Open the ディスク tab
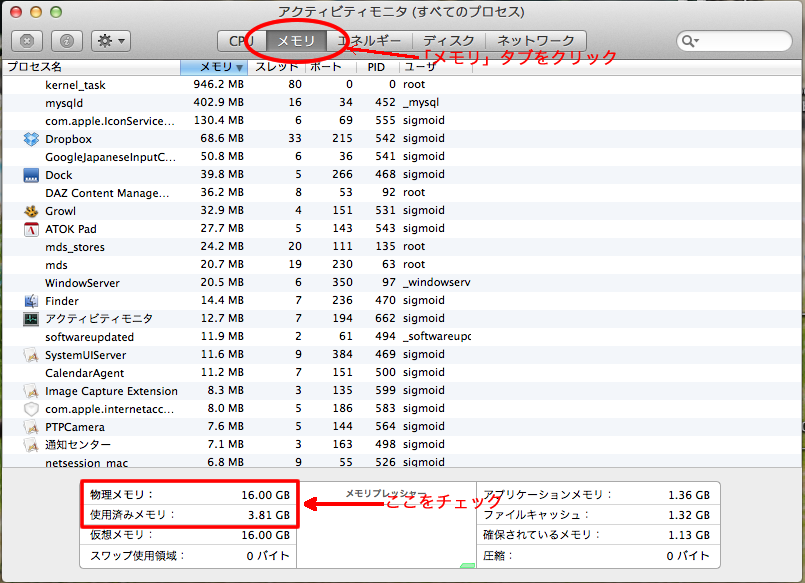The width and height of the screenshot is (805, 583). pos(448,41)
